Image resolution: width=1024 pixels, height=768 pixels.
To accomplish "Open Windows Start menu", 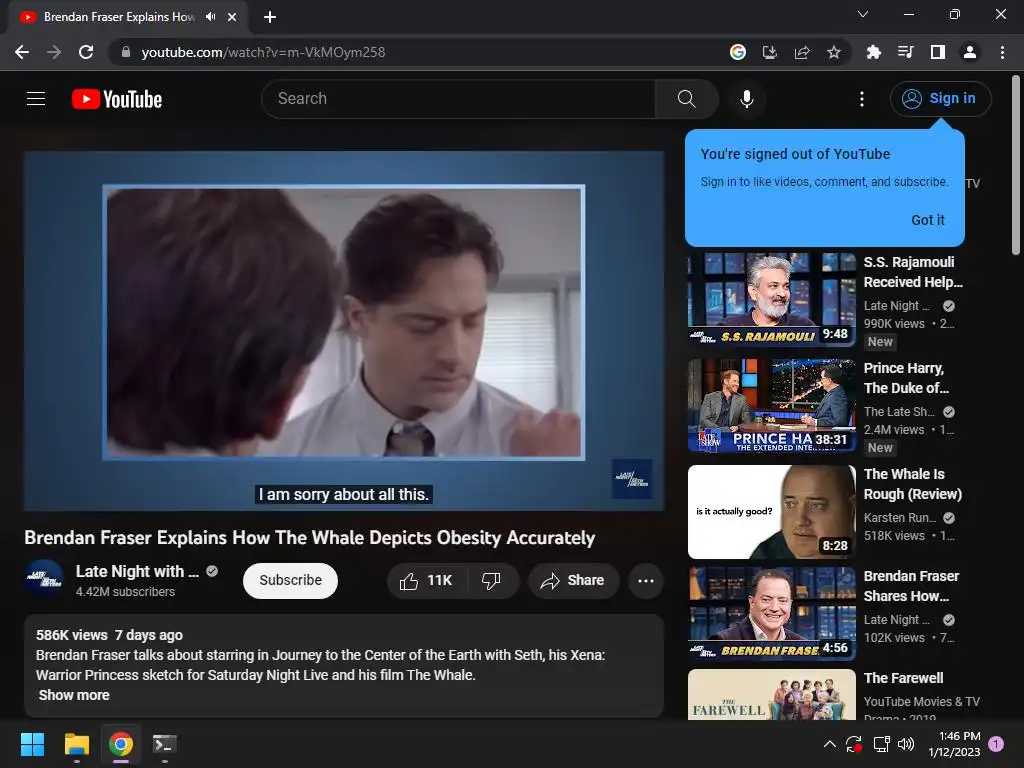I will pos(32,744).
